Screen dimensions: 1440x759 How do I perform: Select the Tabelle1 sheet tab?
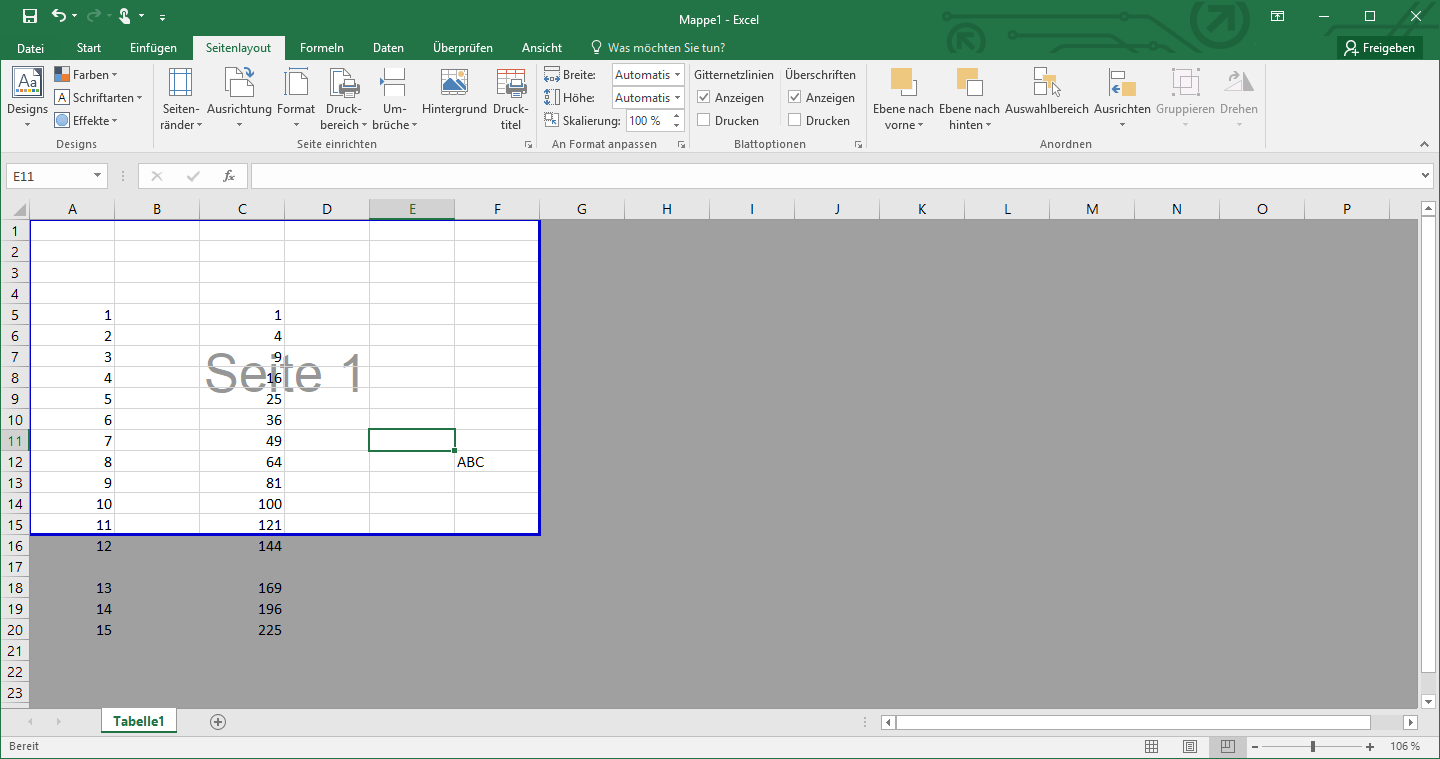pyautogui.click(x=138, y=721)
